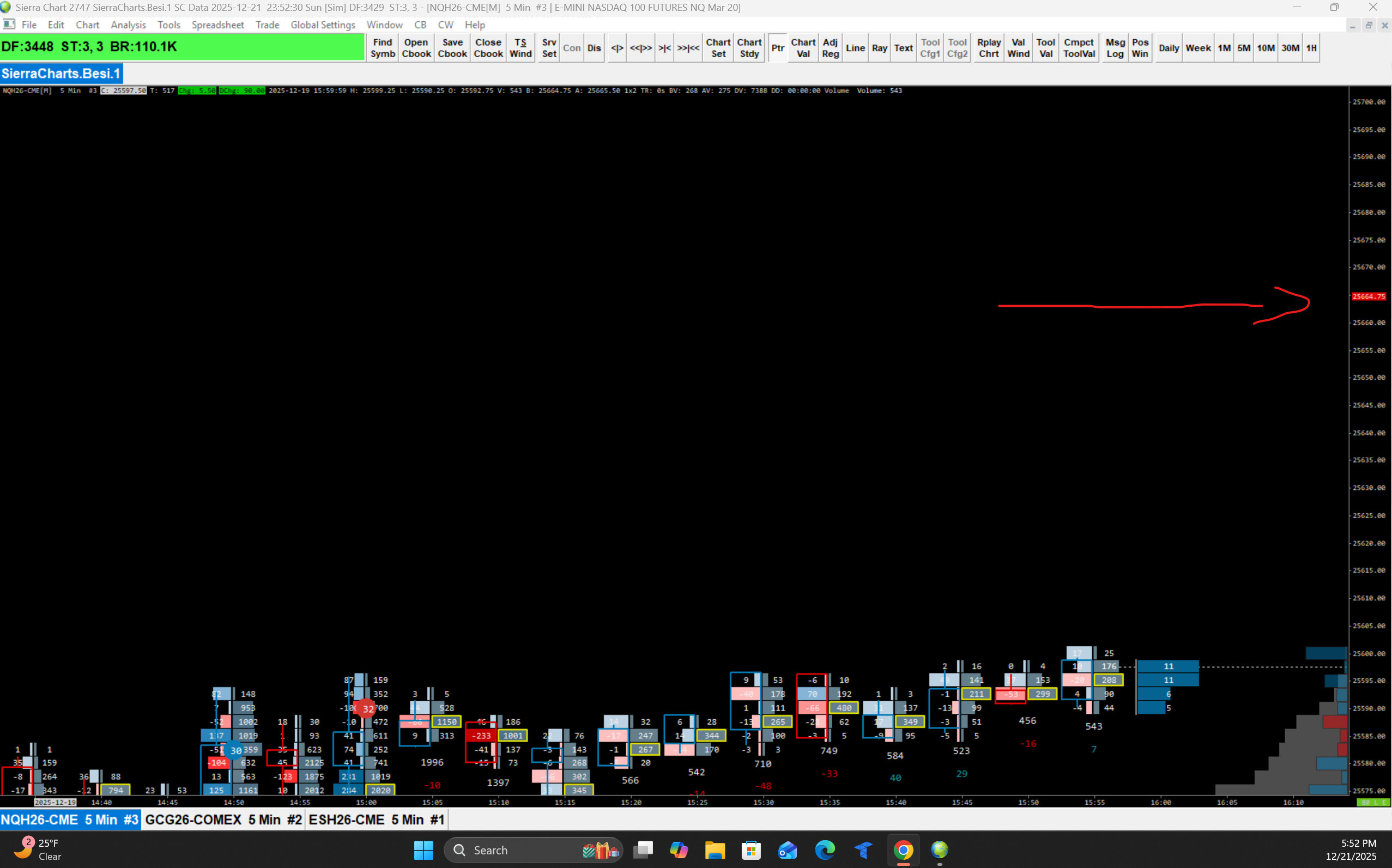Image resolution: width=1392 pixels, height=868 pixels.
Task: Open Microsoft Edge from the taskbar
Action: point(825,849)
